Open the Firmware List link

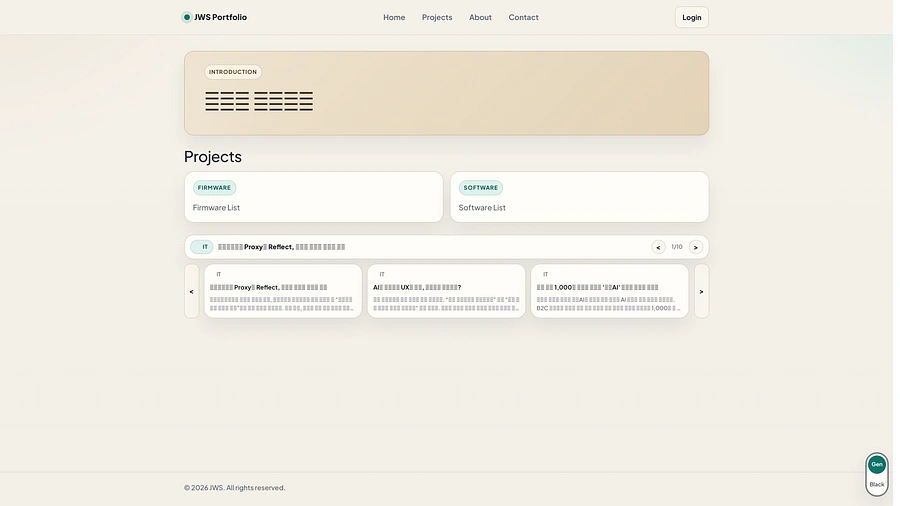pos(217,208)
